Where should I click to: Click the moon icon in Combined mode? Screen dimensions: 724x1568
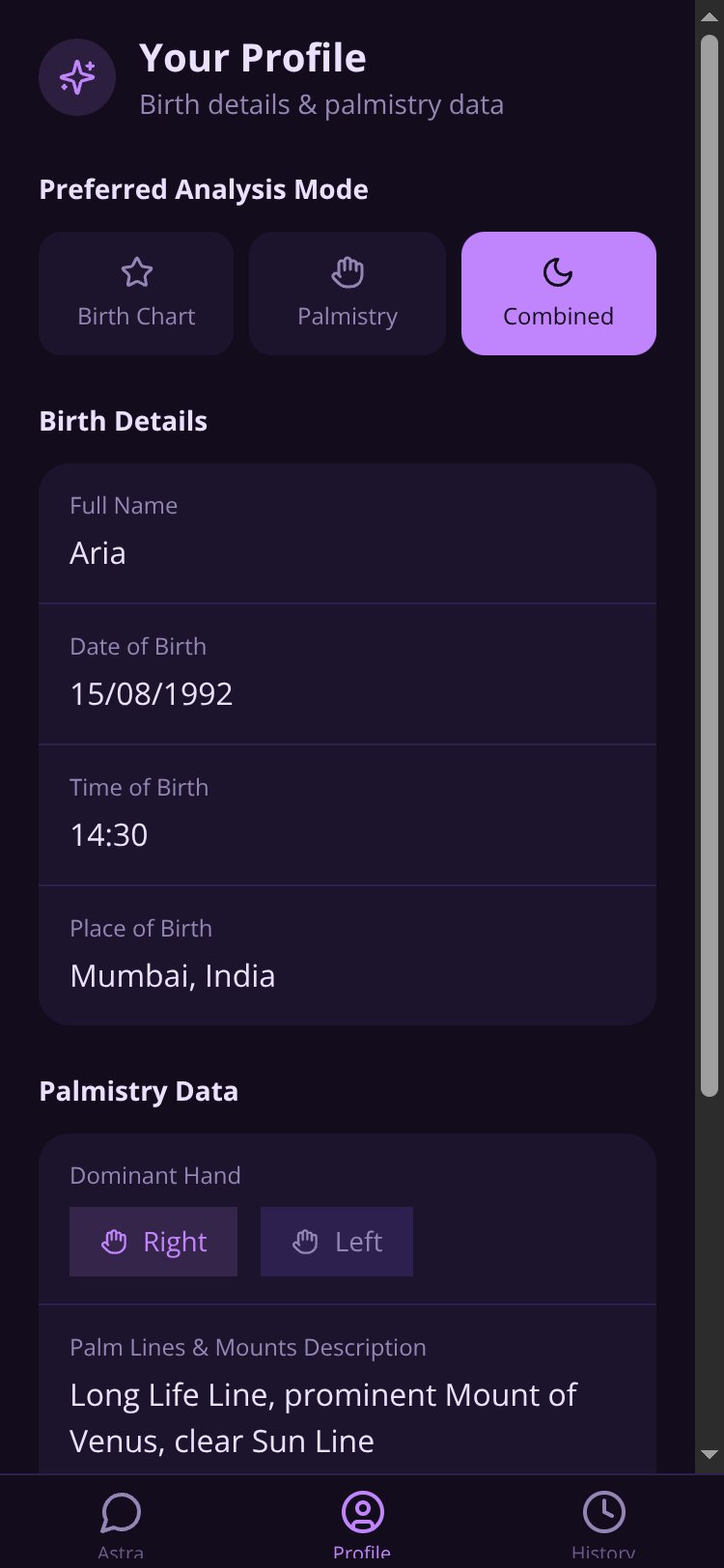click(558, 273)
